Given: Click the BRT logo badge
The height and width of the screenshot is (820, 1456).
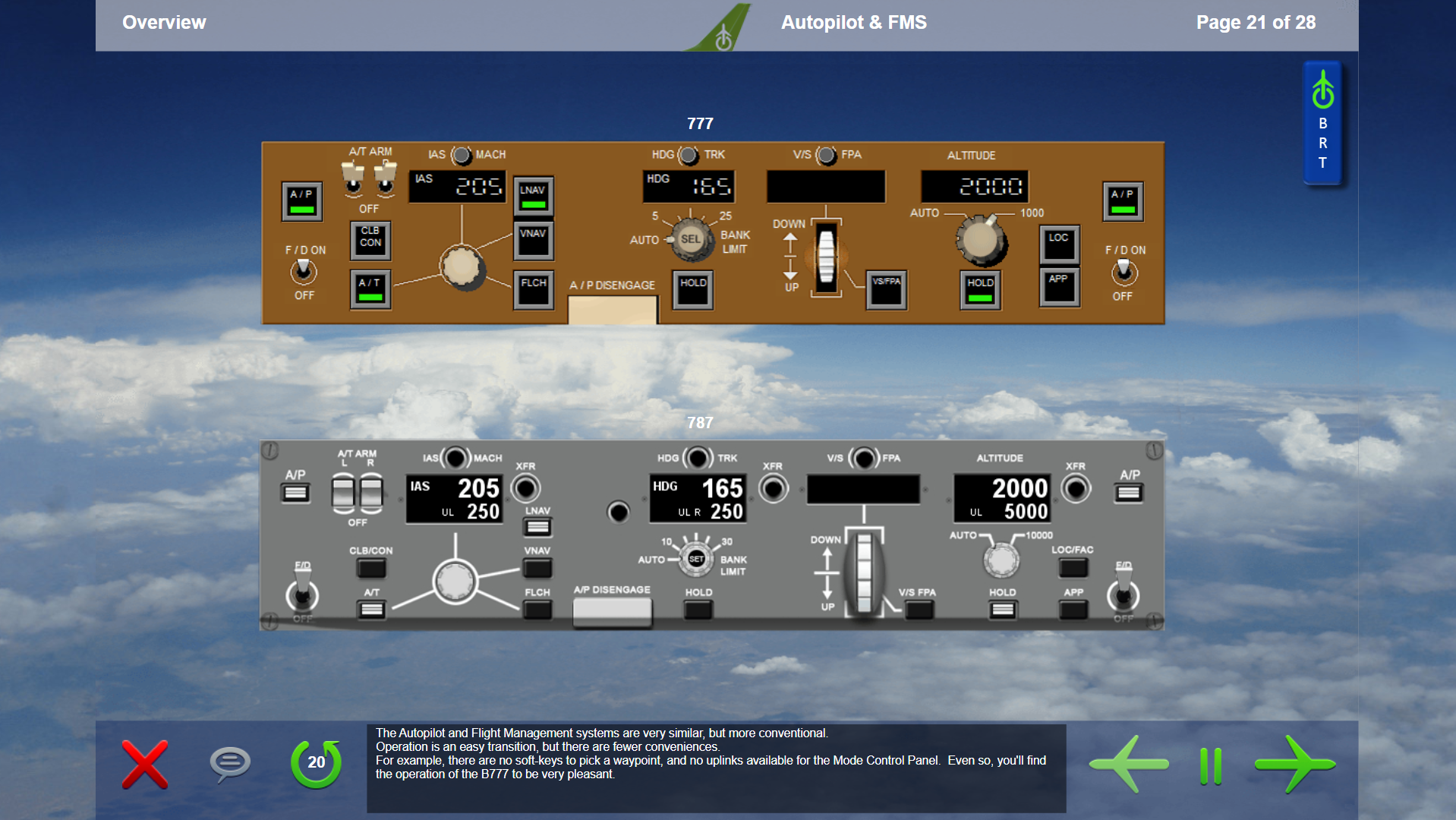Looking at the screenshot, I should tap(1322, 123).
